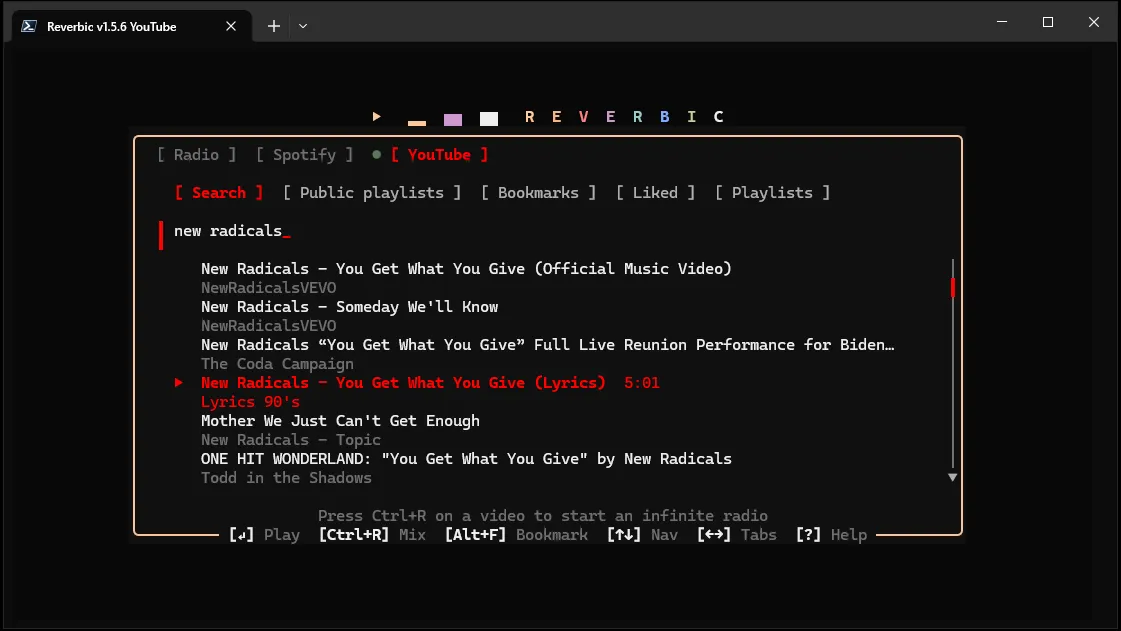
Task: Click the green status dot beside YouTube
Action: (377, 154)
